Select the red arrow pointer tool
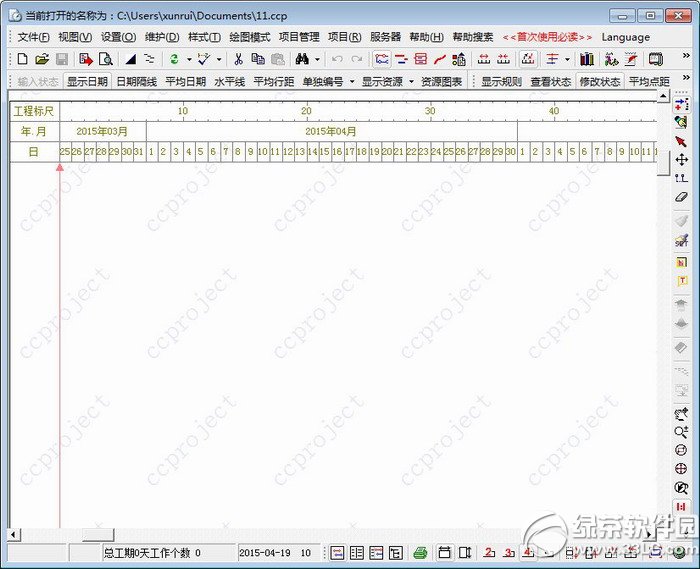This screenshot has width=700, height=569. pos(681,141)
